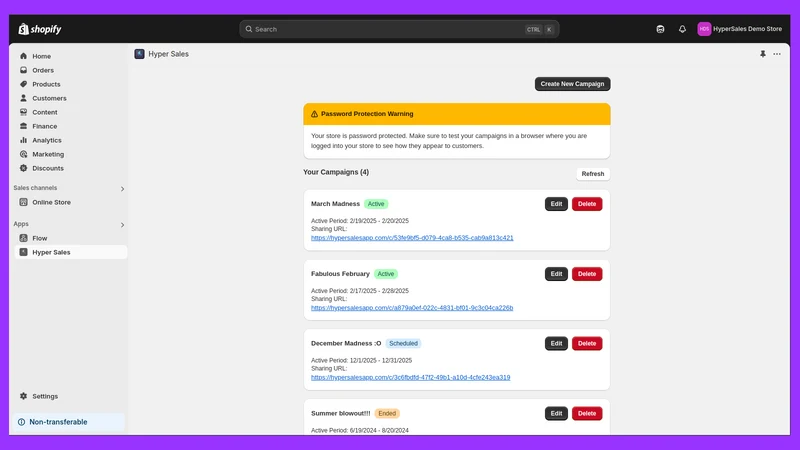The height and width of the screenshot is (450, 800).
Task: Open Fabulous February sharing URL
Action: click(x=412, y=308)
